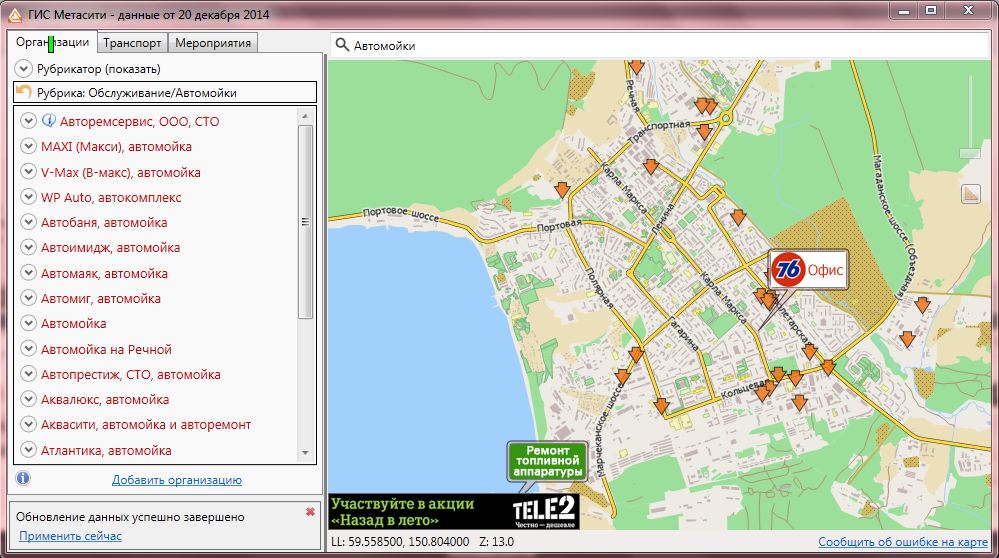Screen dimensions: 999x558
Task: Click the info icon beside Авторемсервис
Action: click(48, 121)
